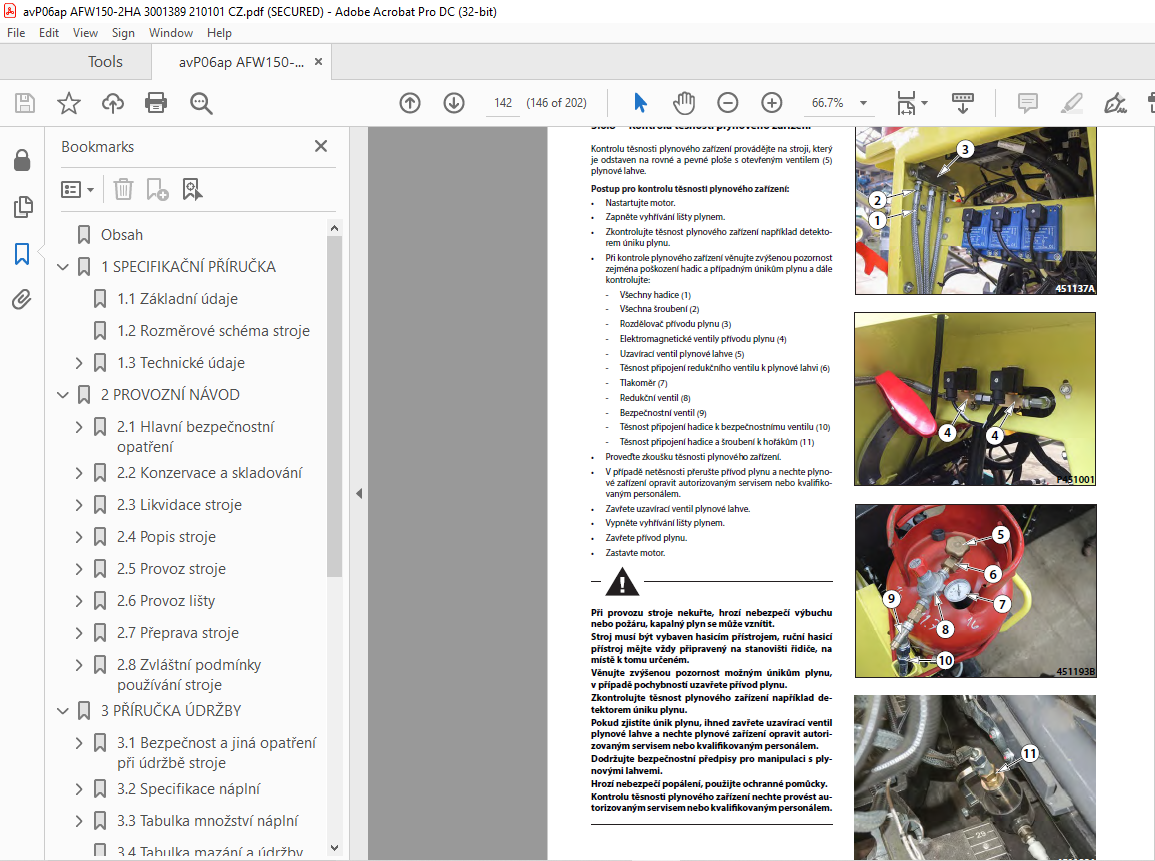Screen dimensions: 1155x861
Task: Expand '2.5 Provoz stroje' bookmark
Action: pyautogui.click(x=79, y=569)
